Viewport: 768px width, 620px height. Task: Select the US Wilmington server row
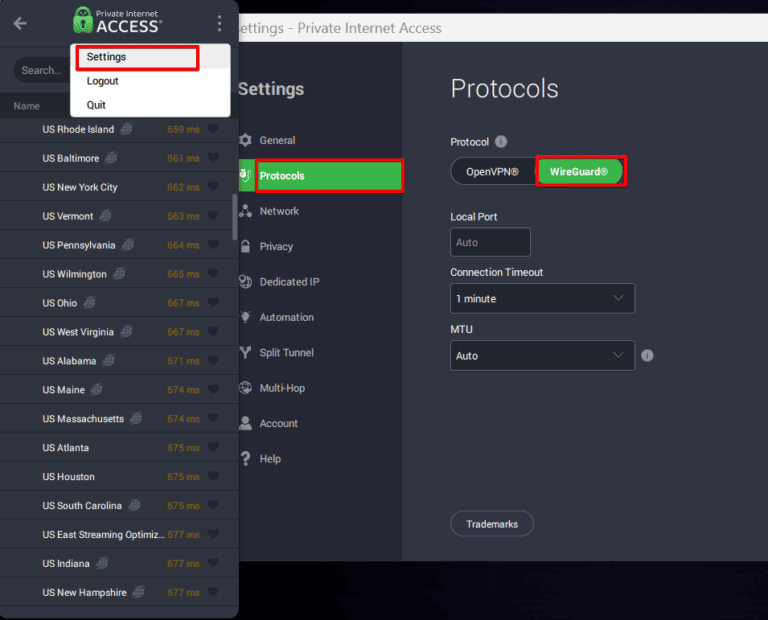point(119,274)
